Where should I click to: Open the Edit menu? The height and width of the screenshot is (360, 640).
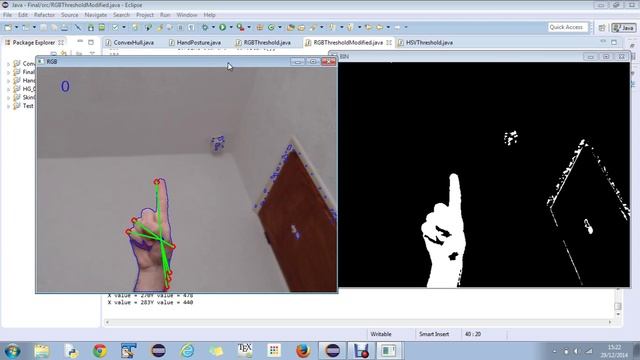click(23, 15)
